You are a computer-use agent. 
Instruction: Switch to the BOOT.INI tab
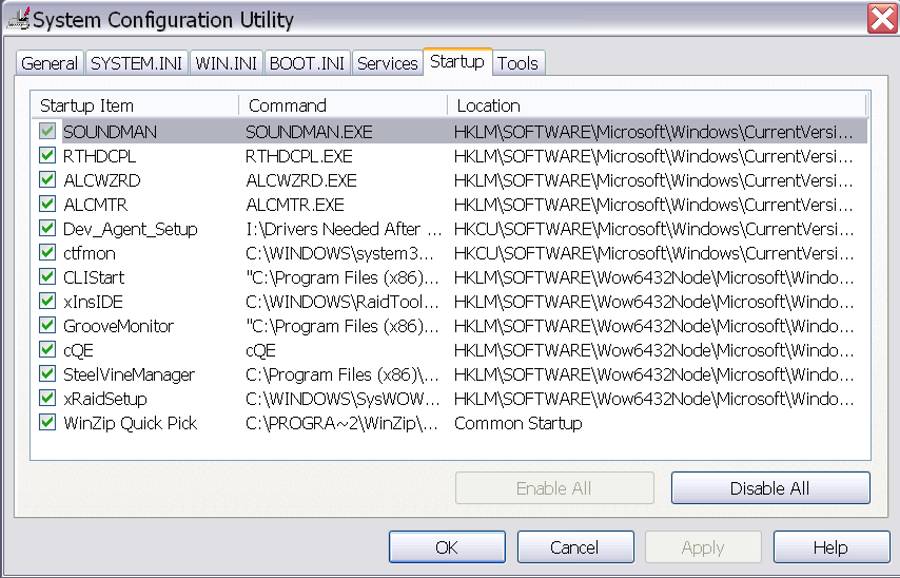pyautogui.click(x=307, y=63)
